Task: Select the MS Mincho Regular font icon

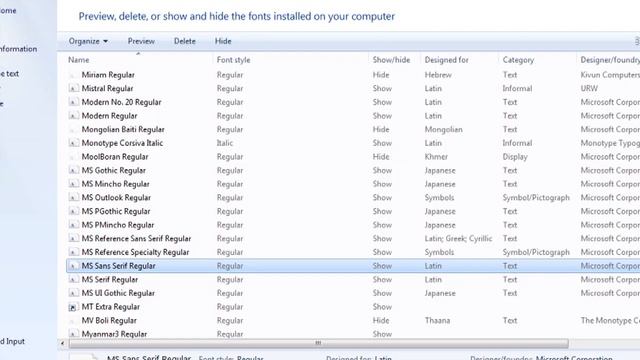Action: pos(73,184)
